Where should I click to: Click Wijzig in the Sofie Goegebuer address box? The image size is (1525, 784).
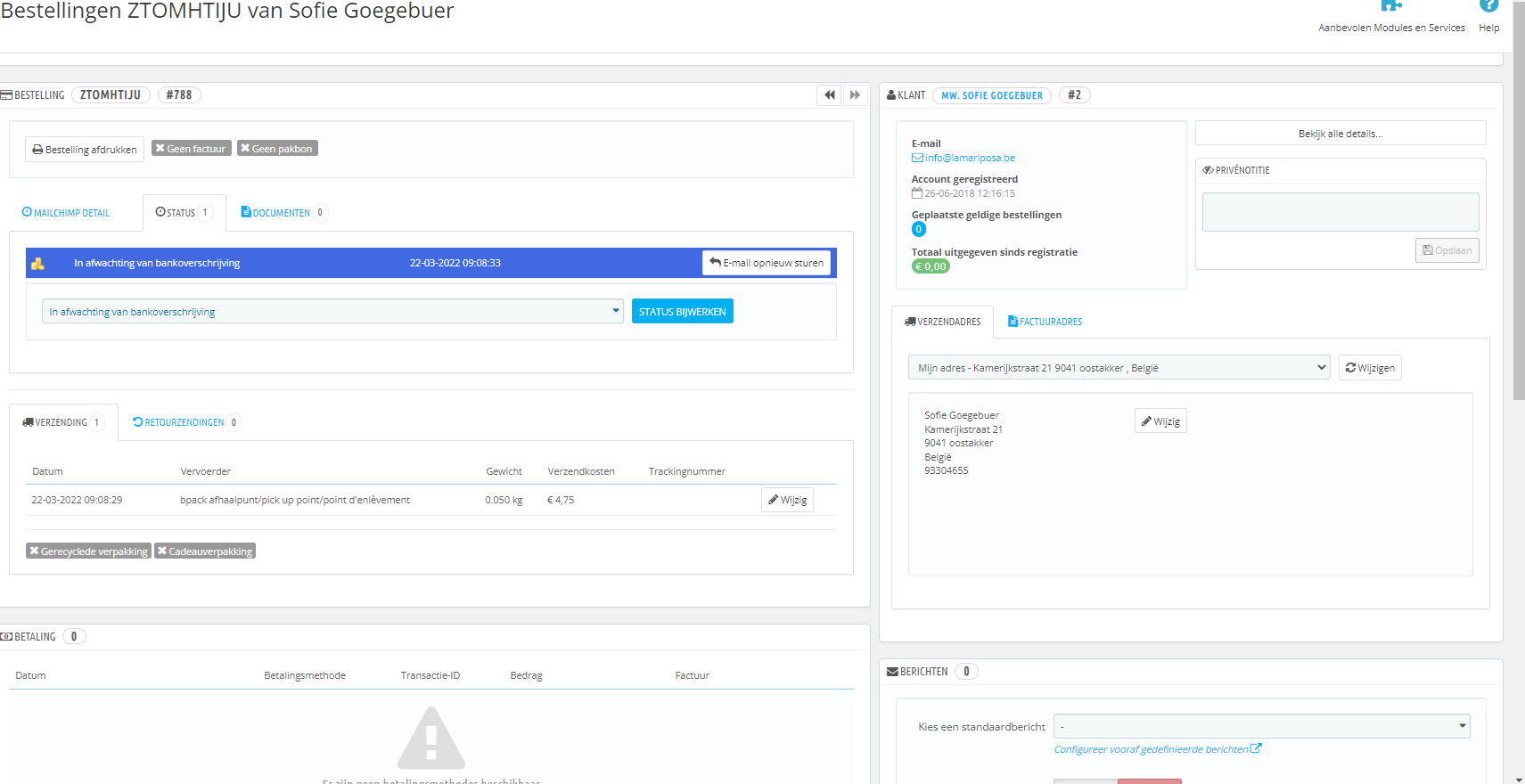coord(1160,421)
